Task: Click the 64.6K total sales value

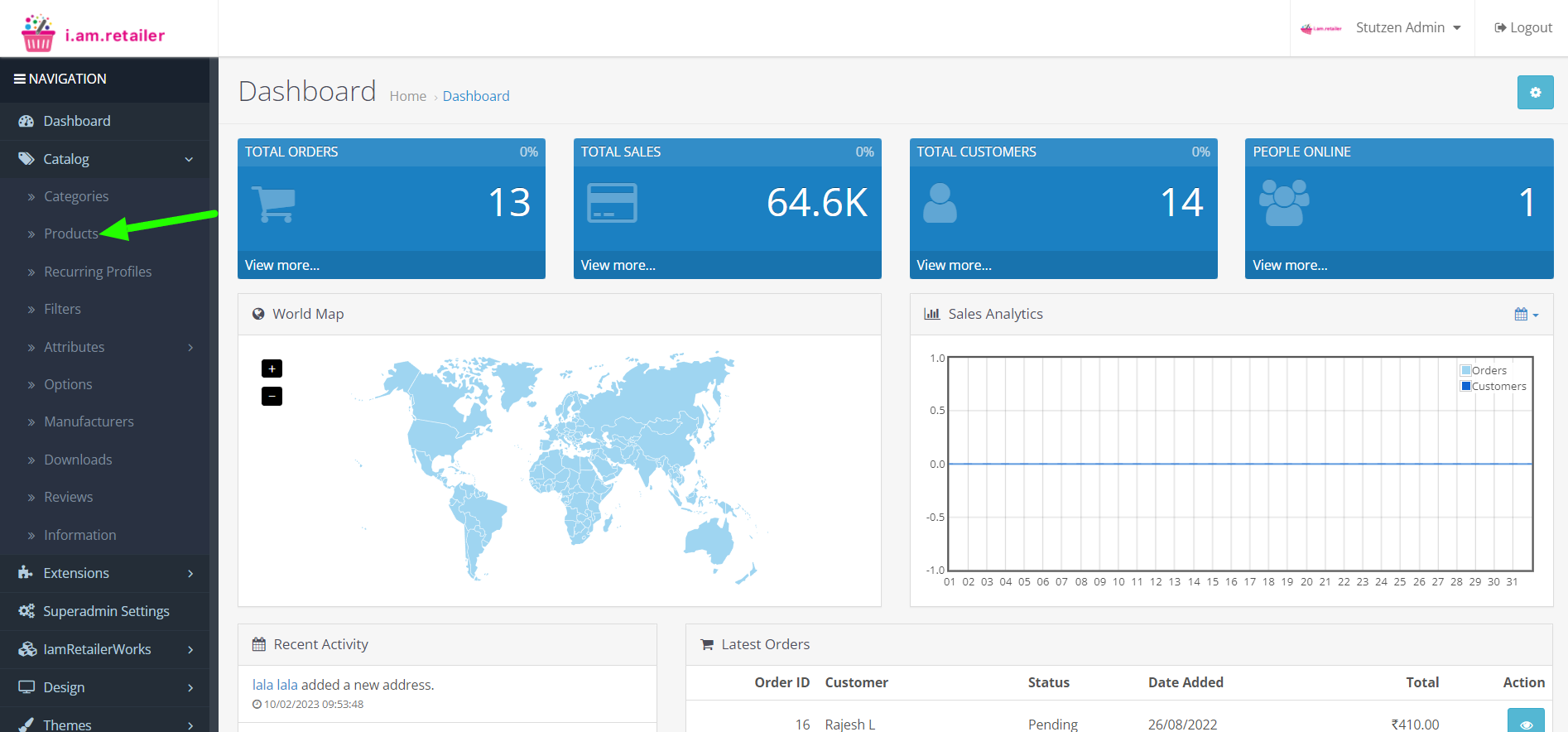Action: pyautogui.click(x=817, y=203)
